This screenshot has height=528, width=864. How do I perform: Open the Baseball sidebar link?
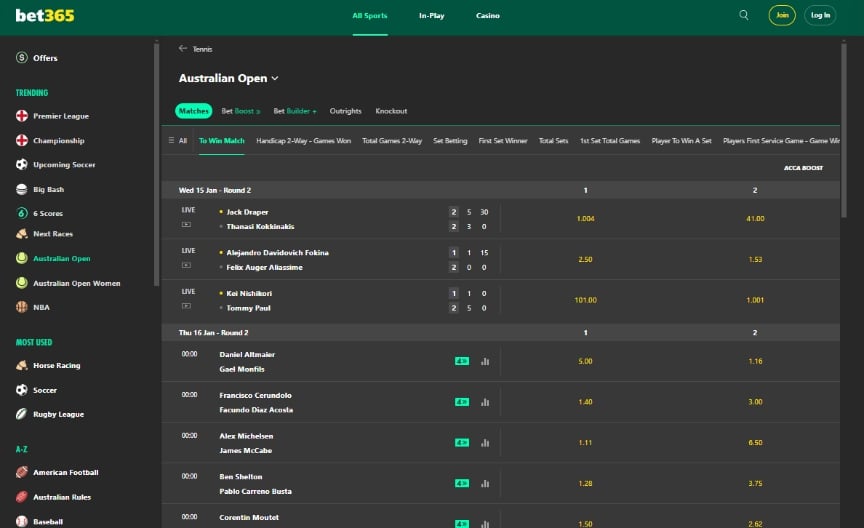tap(48, 521)
